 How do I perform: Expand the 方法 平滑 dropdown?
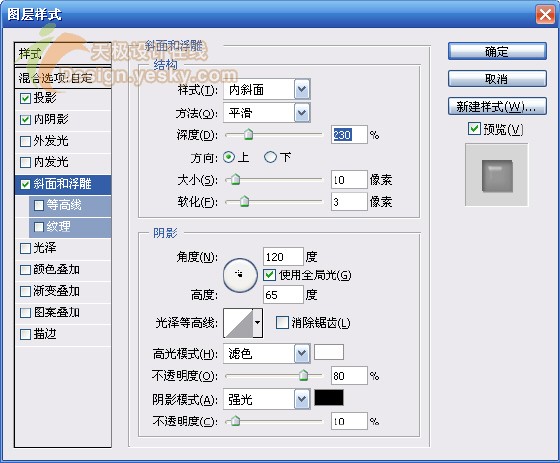click(267, 113)
